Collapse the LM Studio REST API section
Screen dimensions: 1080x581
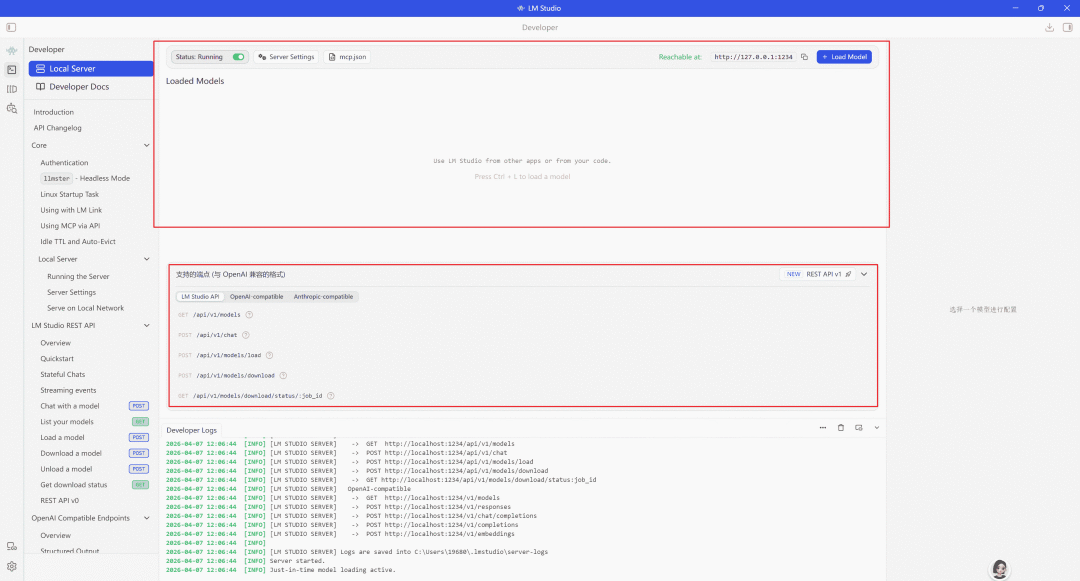tap(147, 326)
